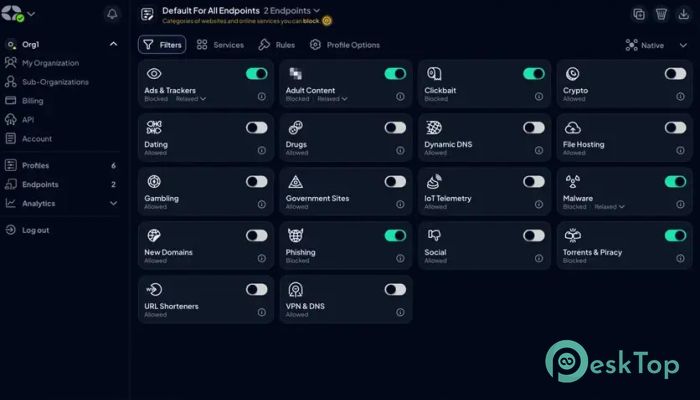Screen dimensions: 700x400
Task: Switch to the Rules tab
Action: pos(277,45)
